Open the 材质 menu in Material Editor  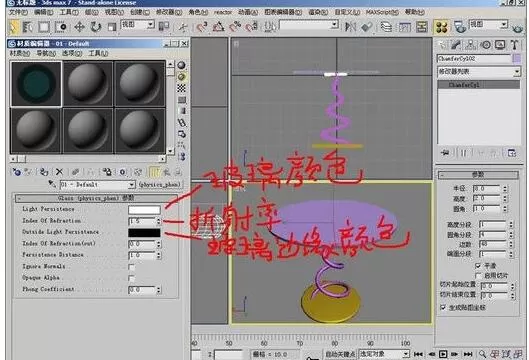pos(20,53)
